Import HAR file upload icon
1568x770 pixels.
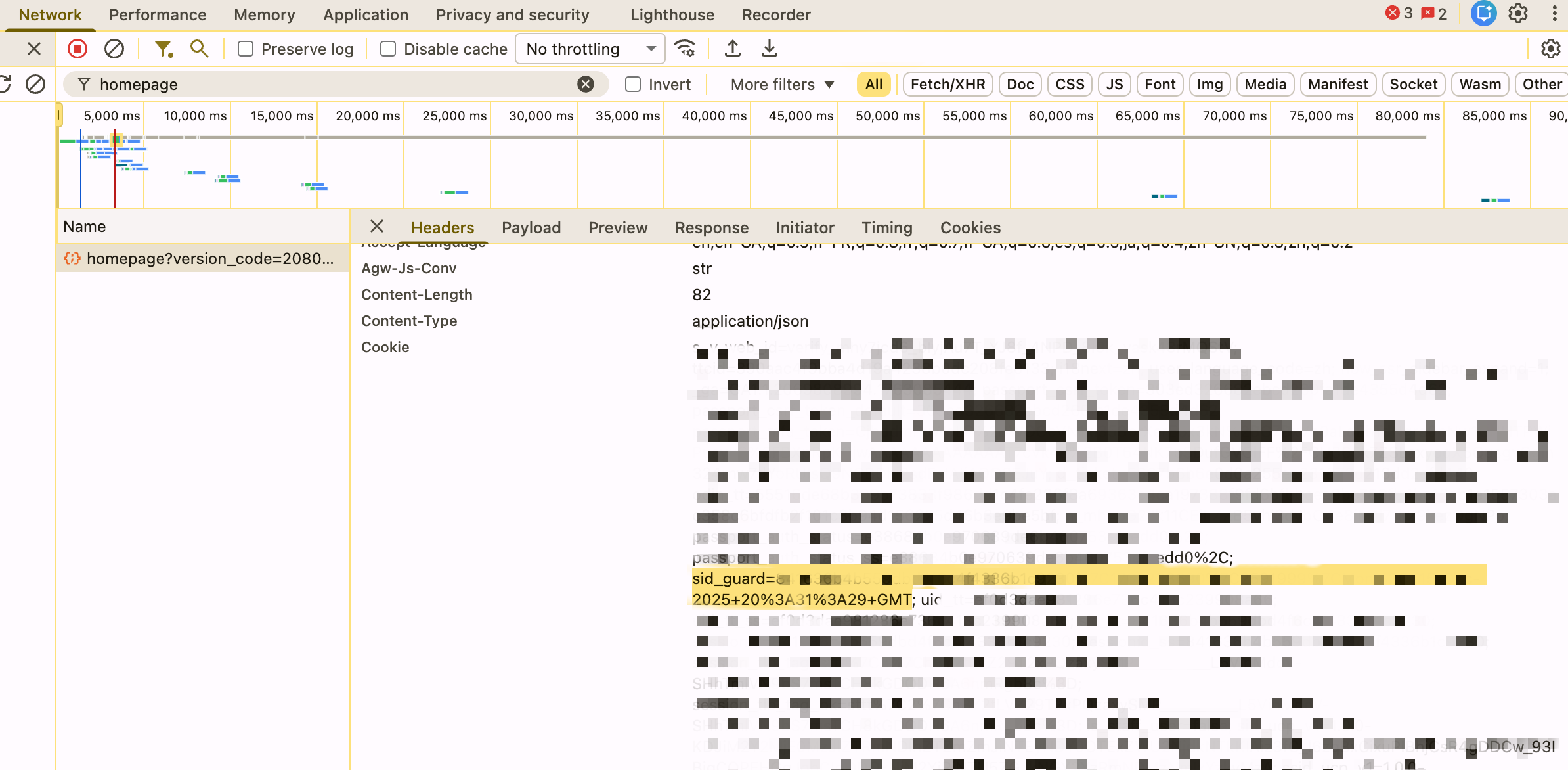(733, 49)
